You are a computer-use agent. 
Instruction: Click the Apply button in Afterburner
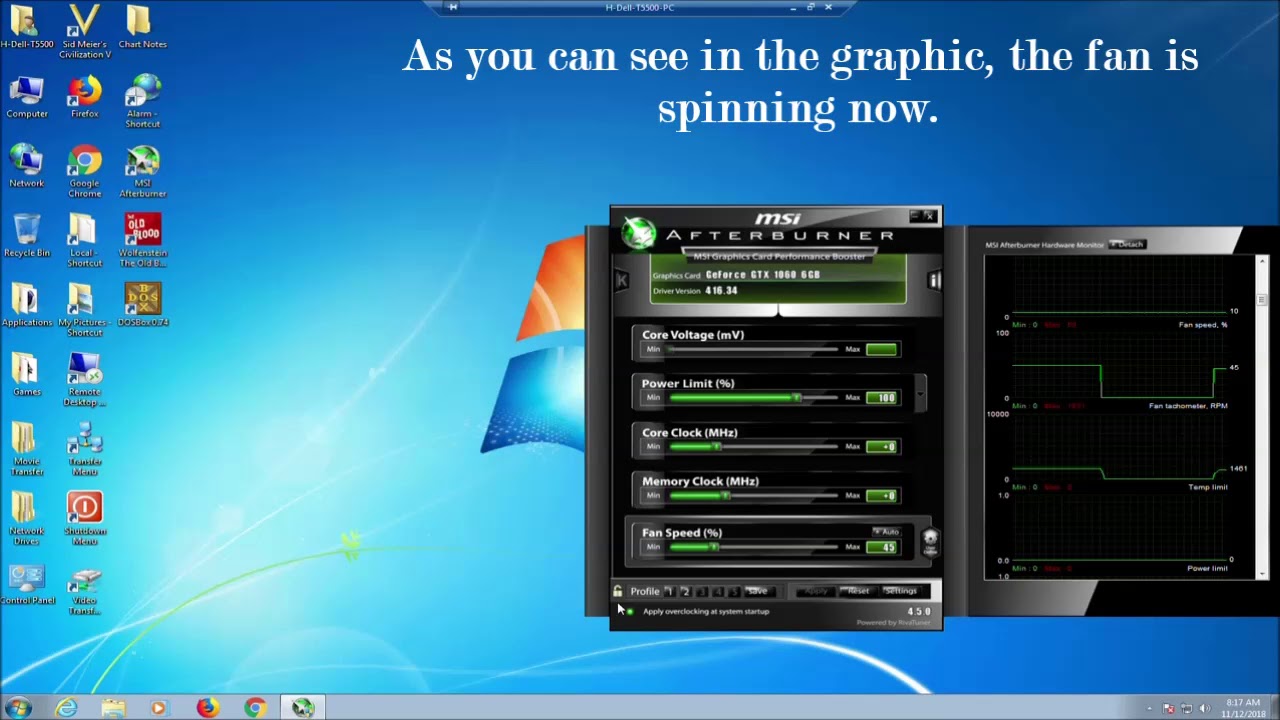coord(816,591)
